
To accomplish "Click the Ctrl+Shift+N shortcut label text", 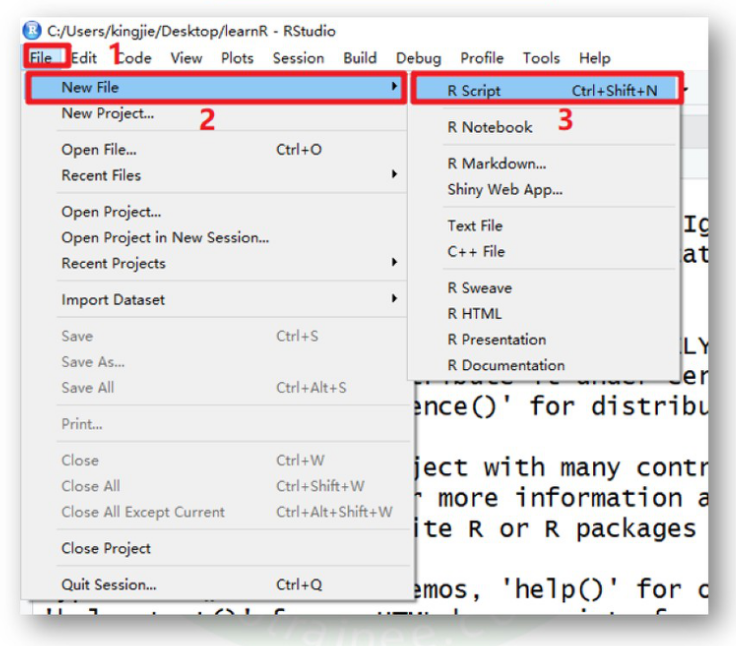I will tap(614, 91).
